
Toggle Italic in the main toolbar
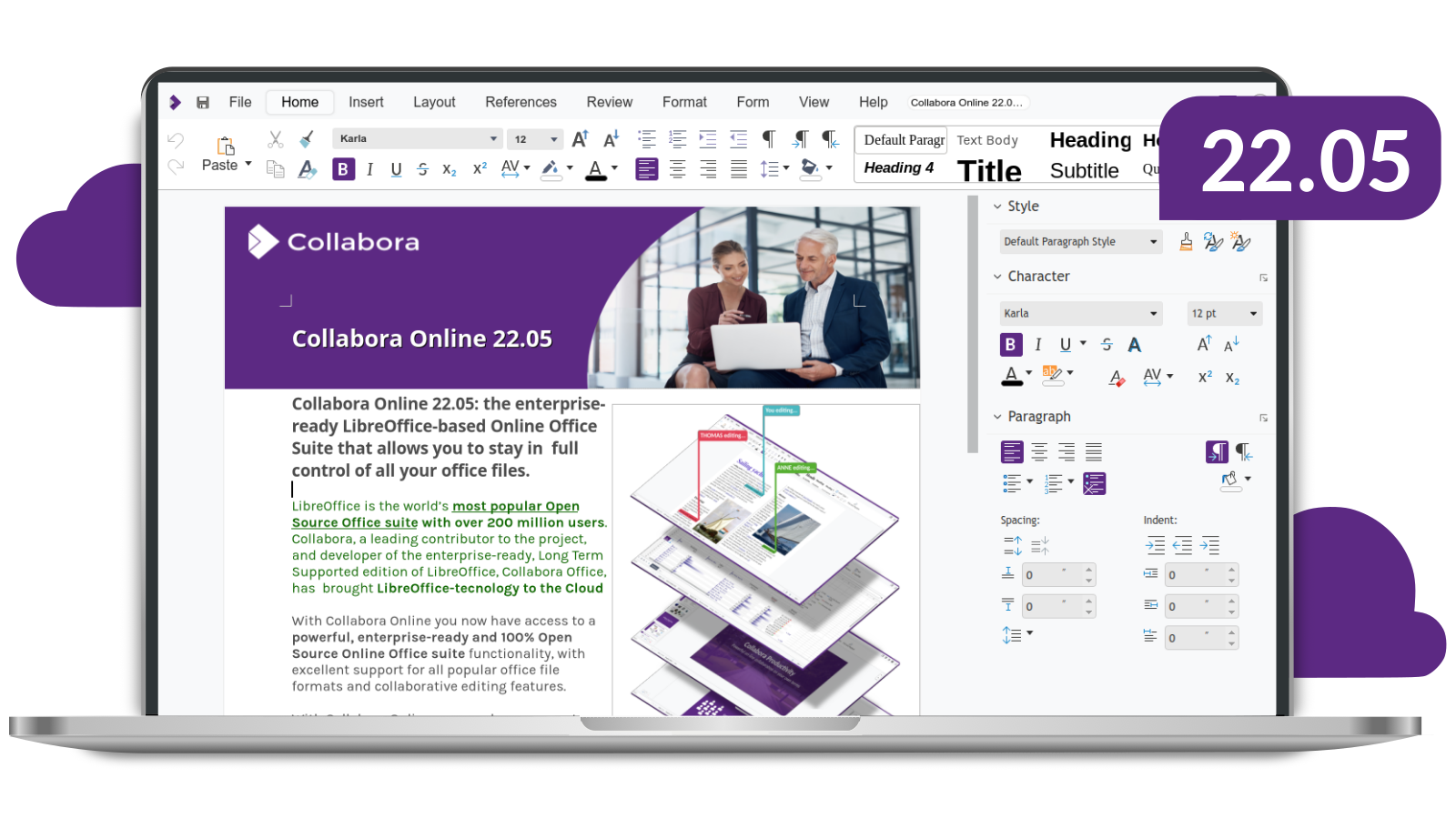click(369, 169)
